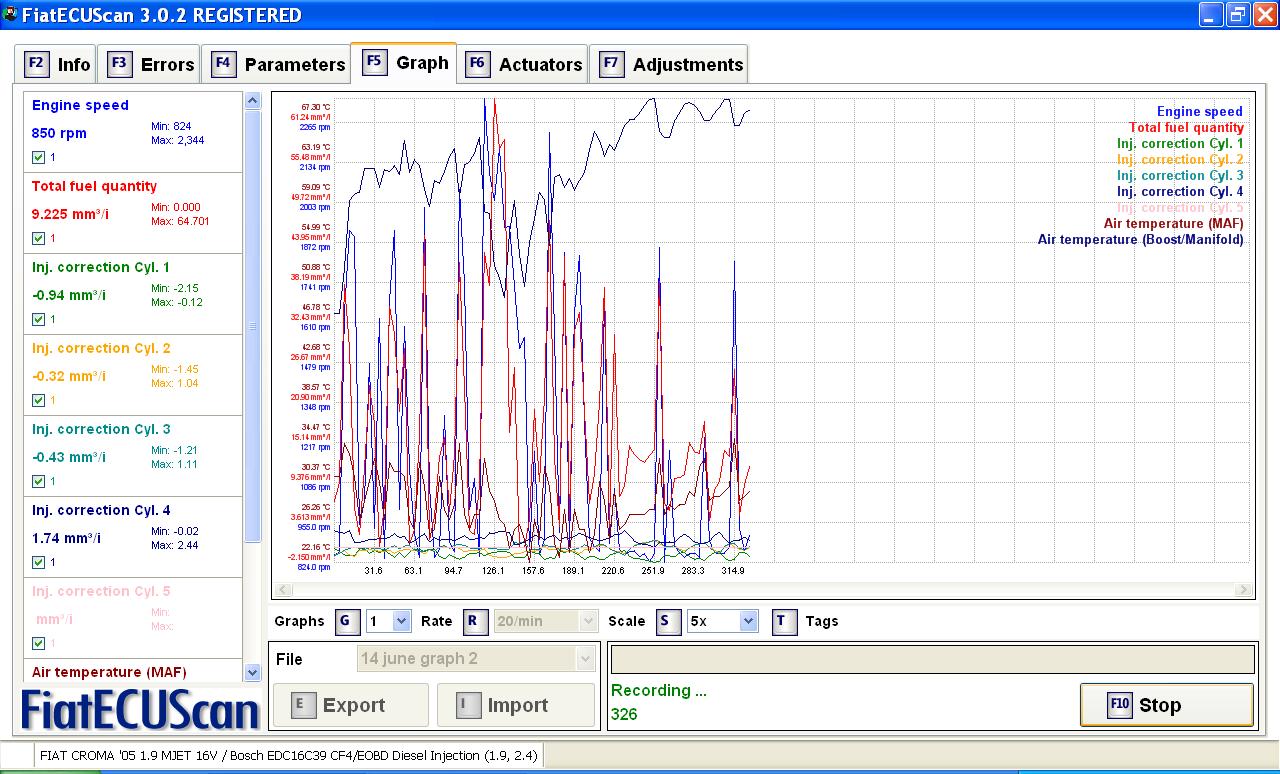Switch to the Errors tab

(x=150, y=64)
